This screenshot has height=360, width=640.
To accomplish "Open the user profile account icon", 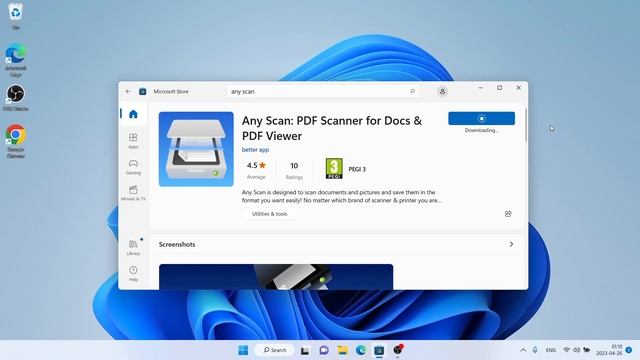I will (x=442, y=91).
